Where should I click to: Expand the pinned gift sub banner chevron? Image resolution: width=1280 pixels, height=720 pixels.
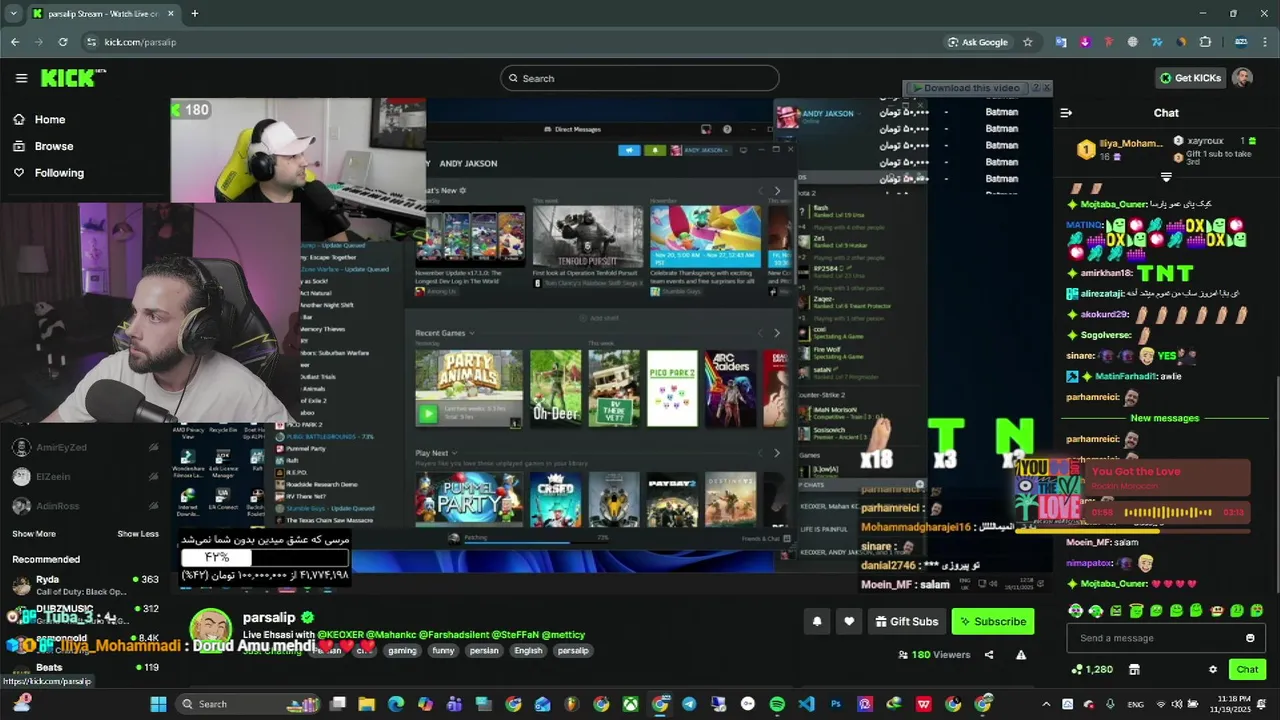click(x=1166, y=177)
